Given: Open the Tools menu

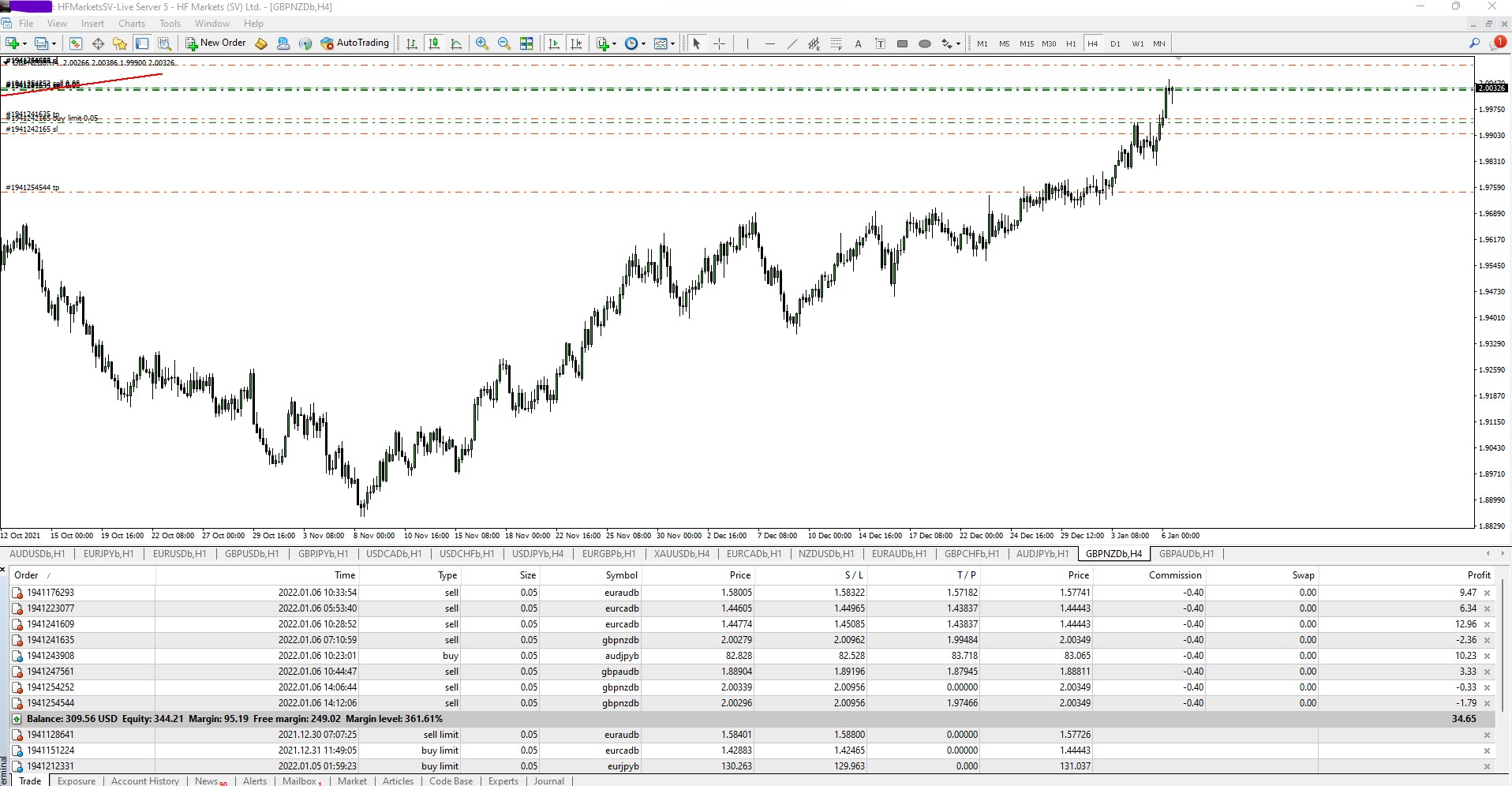Looking at the screenshot, I should (170, 24).
